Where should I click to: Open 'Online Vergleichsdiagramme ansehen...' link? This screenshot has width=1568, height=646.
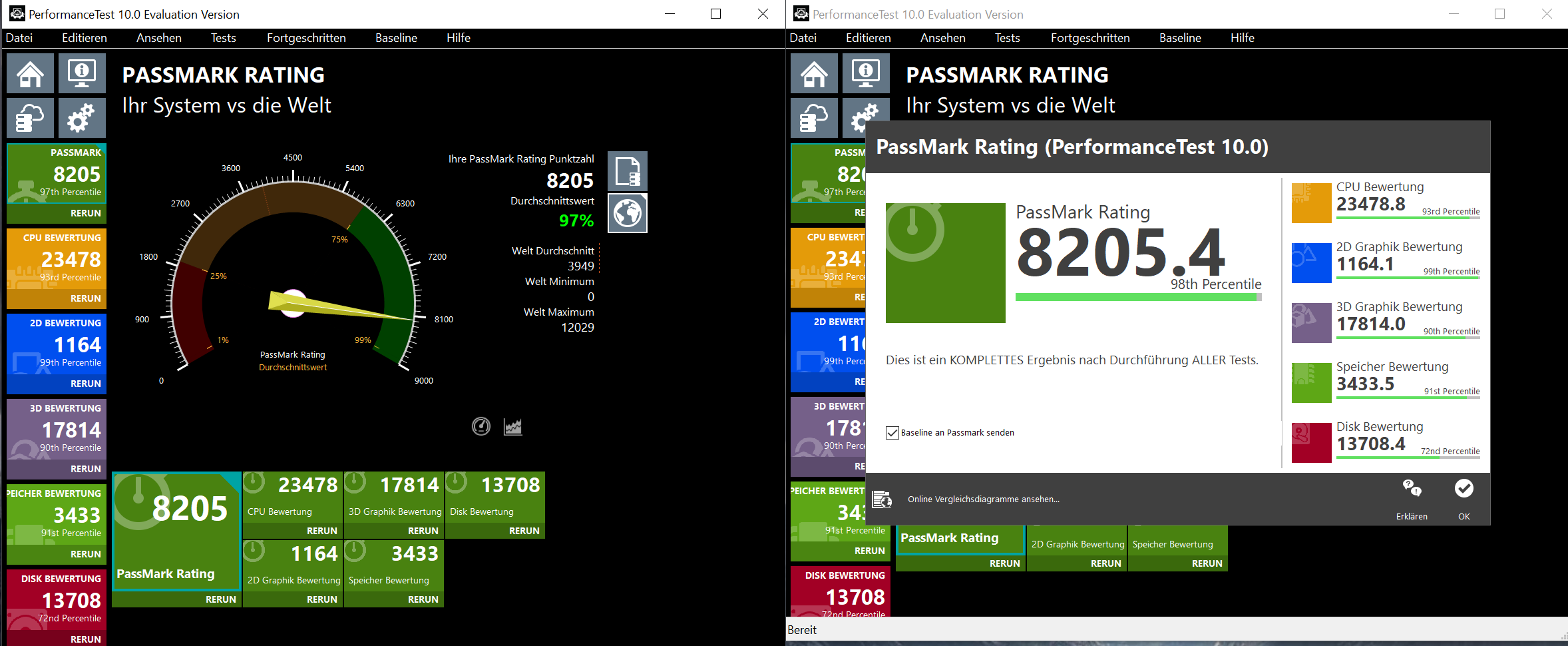984,499
